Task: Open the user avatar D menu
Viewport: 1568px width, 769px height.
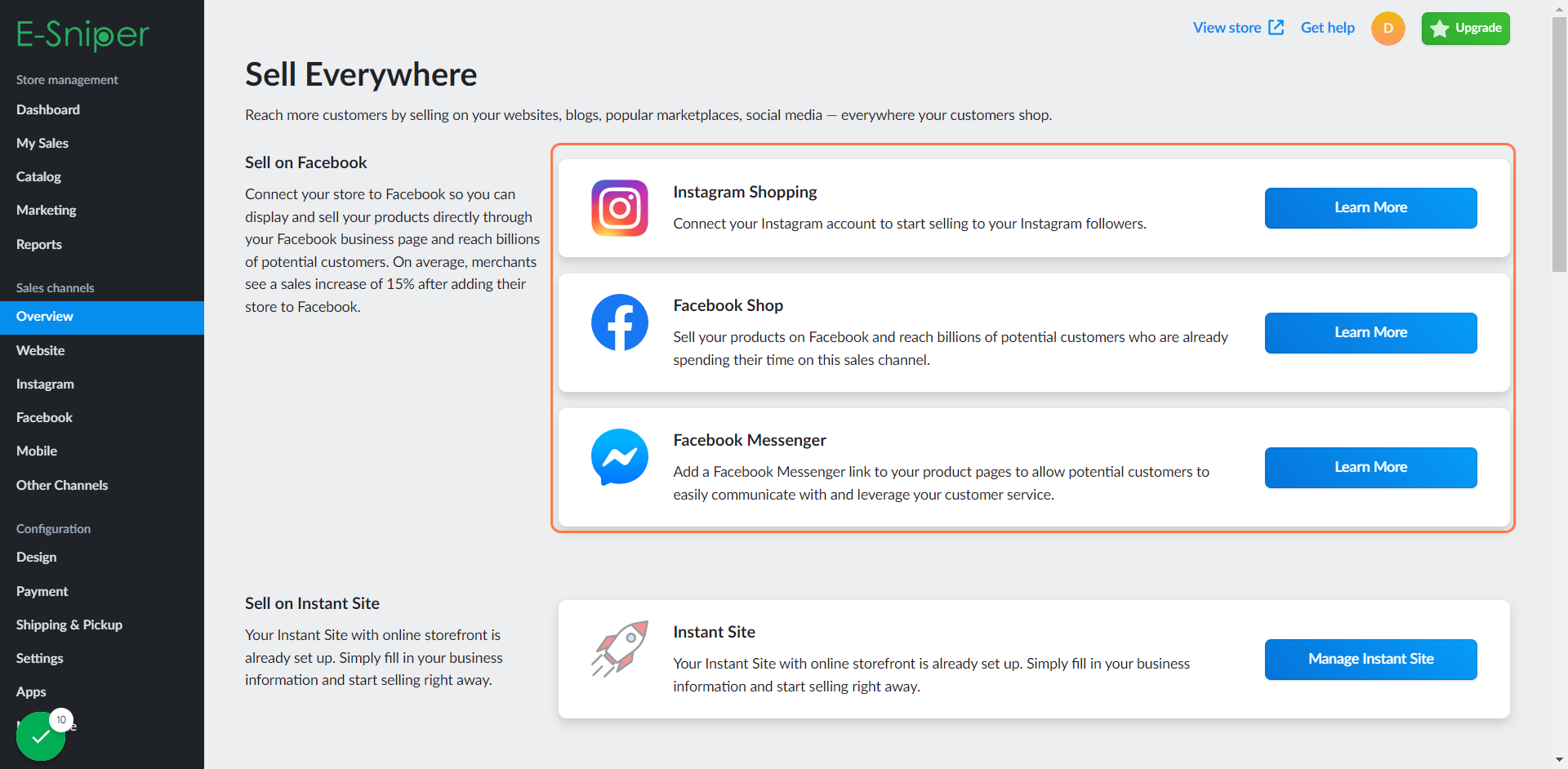Action: pyautogui.click(x=1388, y=29)
